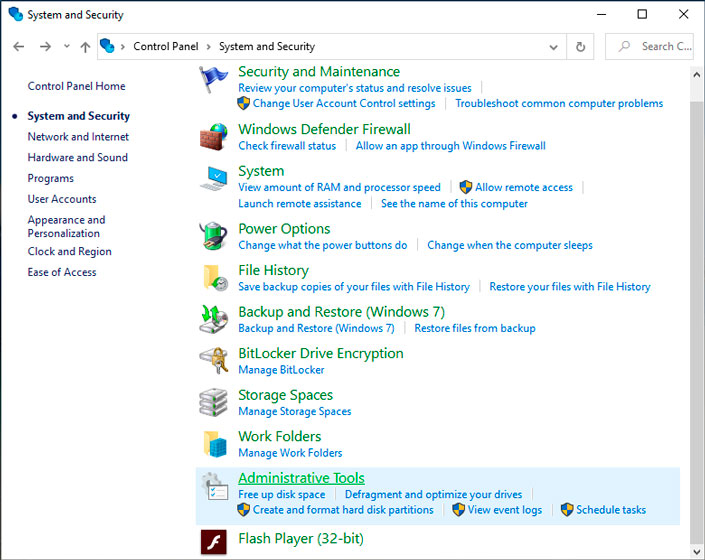The width and height of the screenshot is (705, 560).
Task: Click the Work Folders icon
Action: [x=215, y=444]
